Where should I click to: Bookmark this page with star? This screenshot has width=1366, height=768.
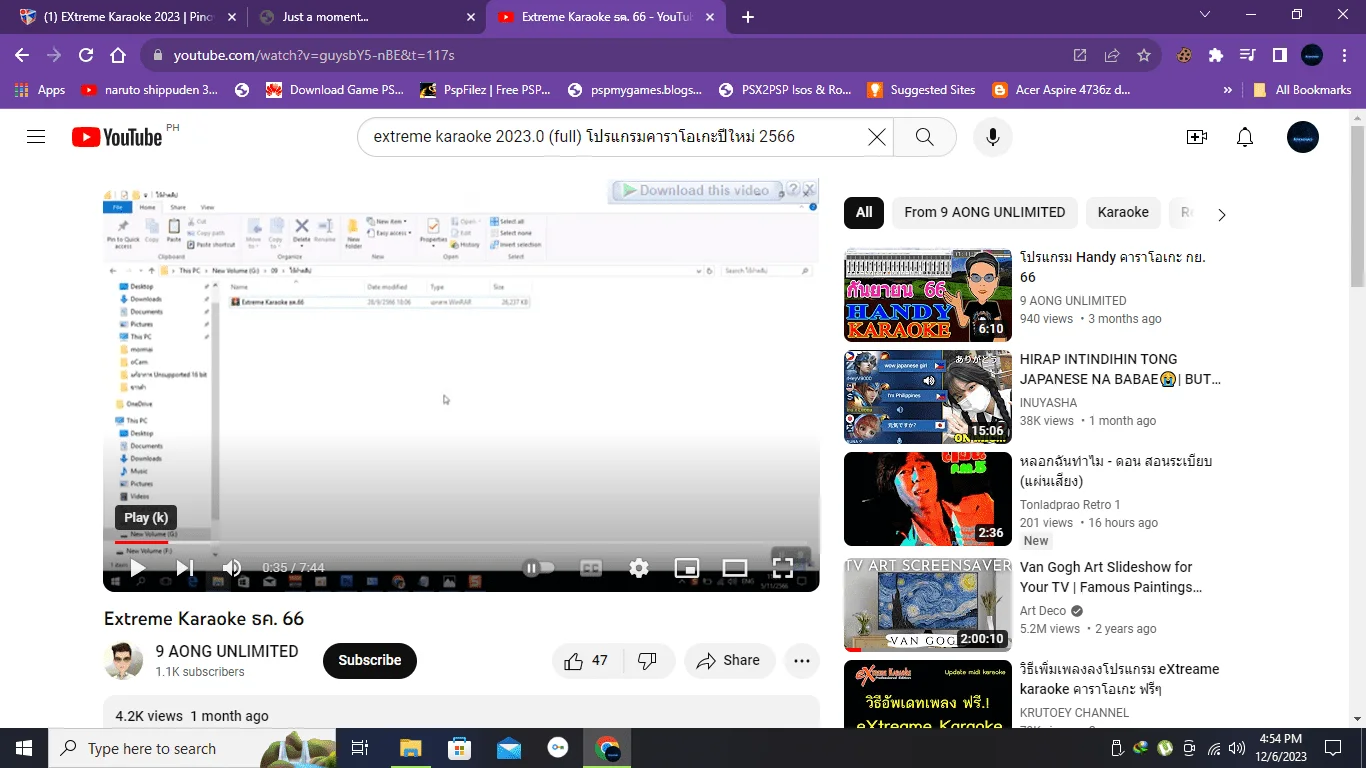(1144, 56)
